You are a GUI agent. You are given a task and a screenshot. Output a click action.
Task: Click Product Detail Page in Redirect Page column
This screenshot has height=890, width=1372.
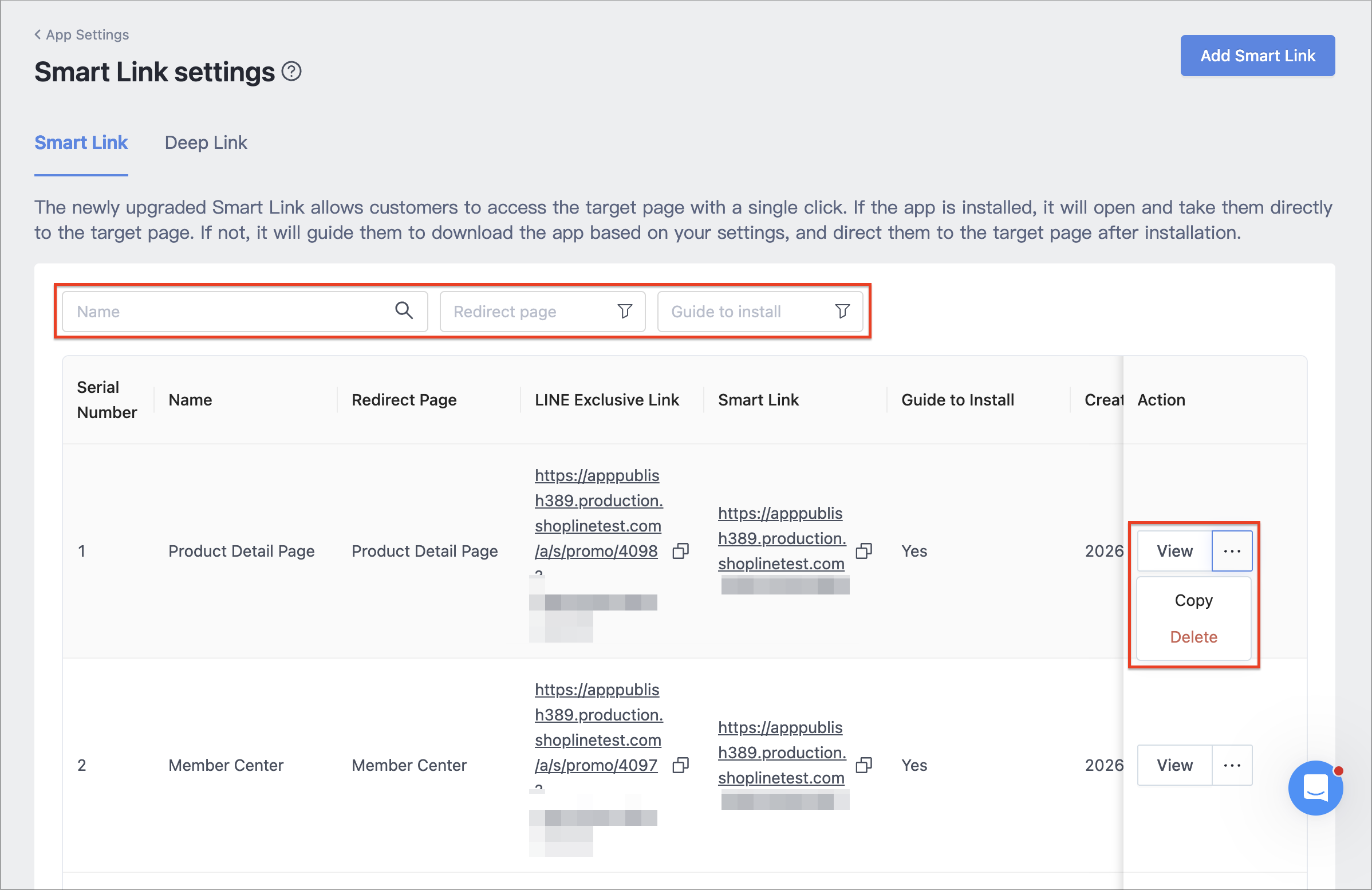tap(424, 551)
